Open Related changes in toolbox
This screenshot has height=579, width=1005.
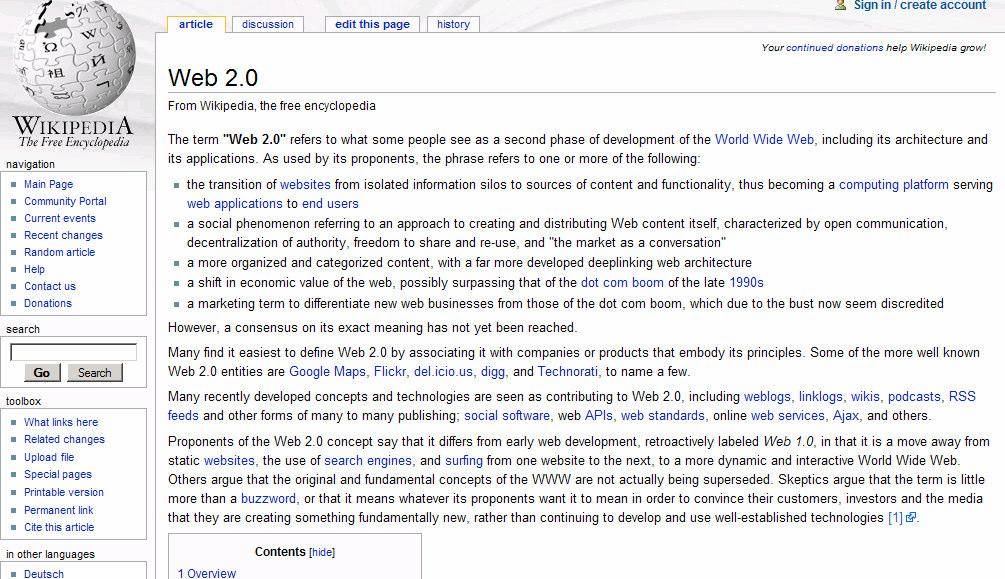(64, 439)
